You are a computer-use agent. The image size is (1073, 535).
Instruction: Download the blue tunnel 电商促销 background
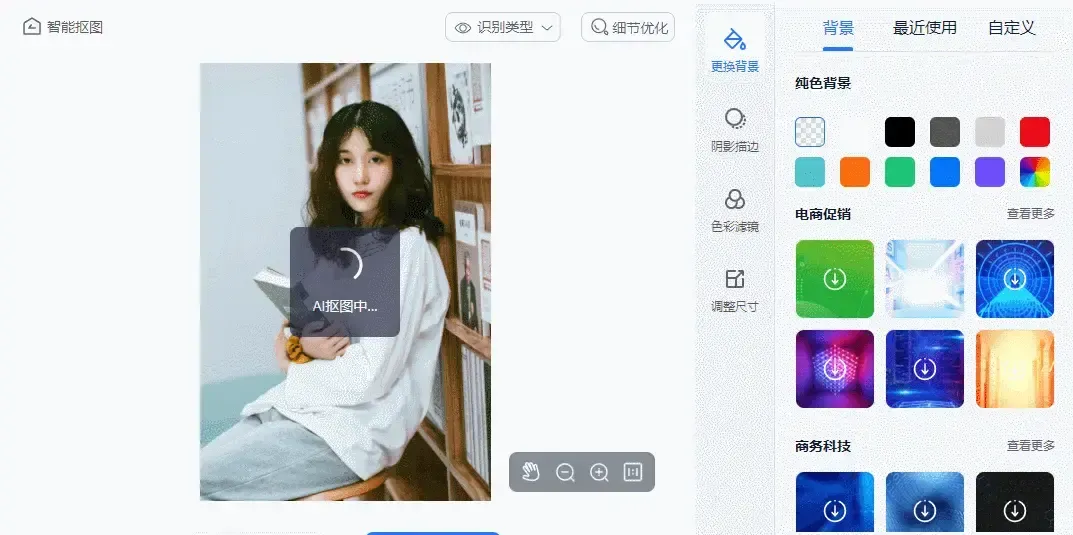pos(1015,279)
